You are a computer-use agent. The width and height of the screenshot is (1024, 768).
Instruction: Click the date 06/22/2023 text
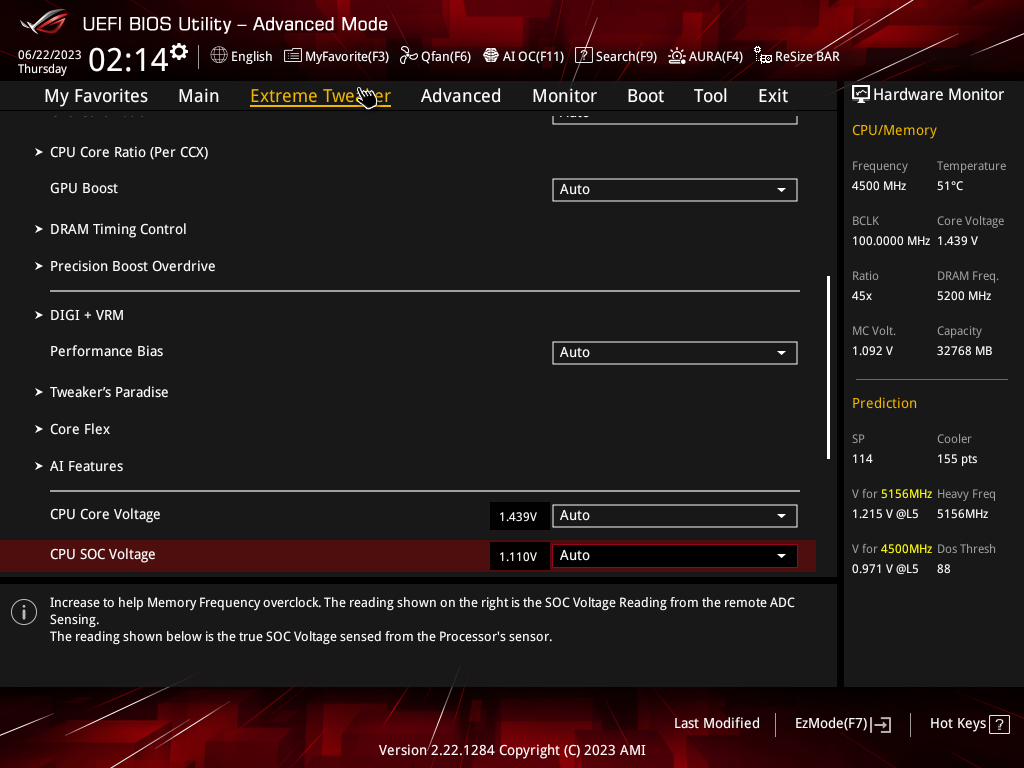pyautogui.click(x=50, y=55)
